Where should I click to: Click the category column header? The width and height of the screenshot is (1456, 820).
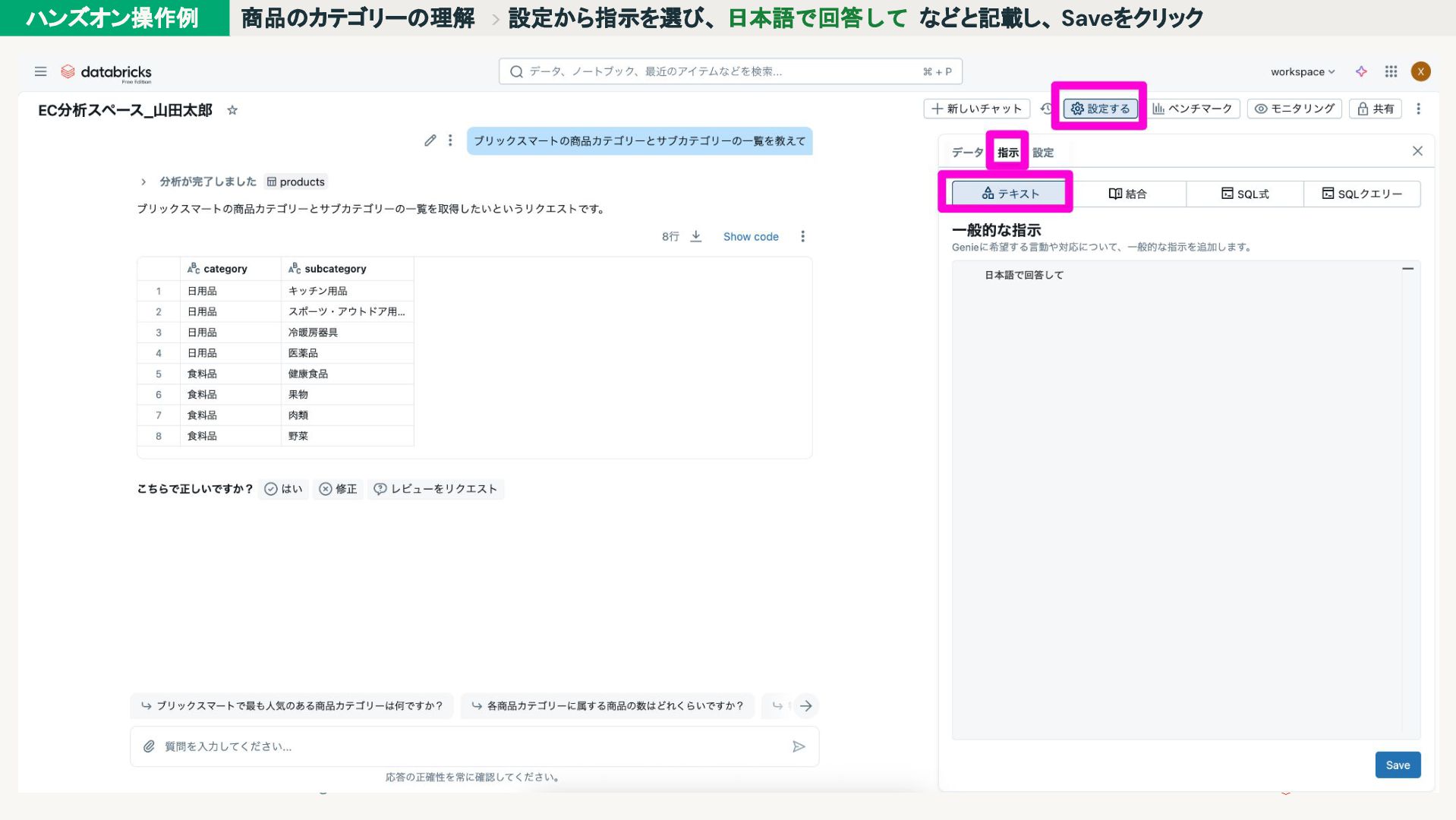[231, 269]
